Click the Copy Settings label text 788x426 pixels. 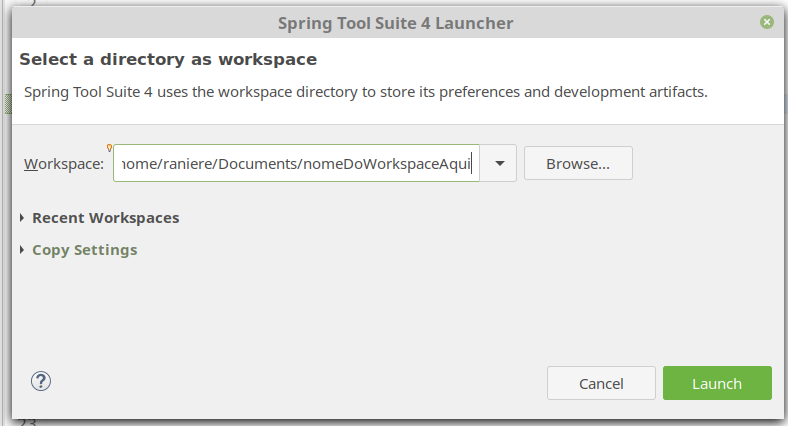[x=84, y=250]
